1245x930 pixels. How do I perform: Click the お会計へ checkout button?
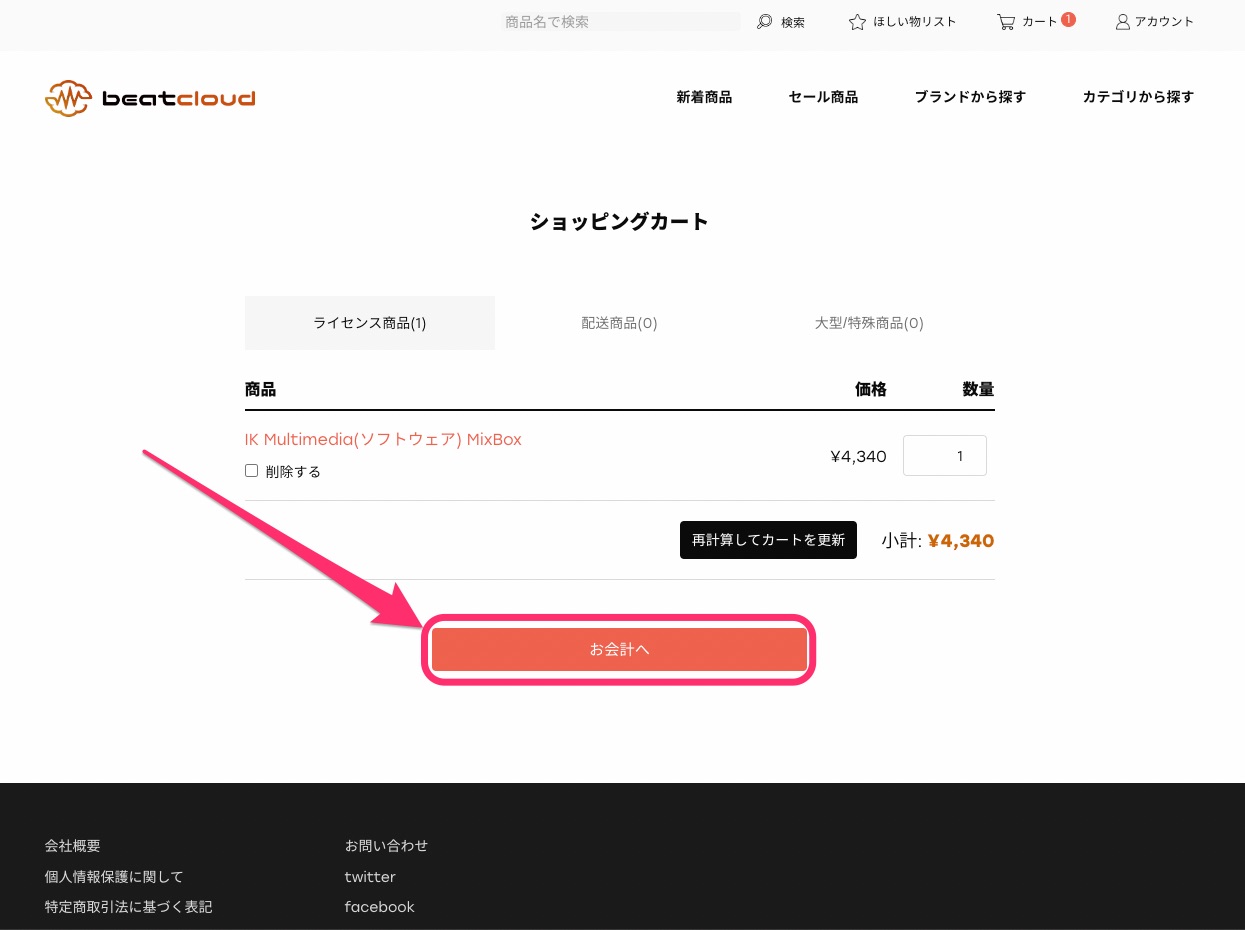[619, 648]
